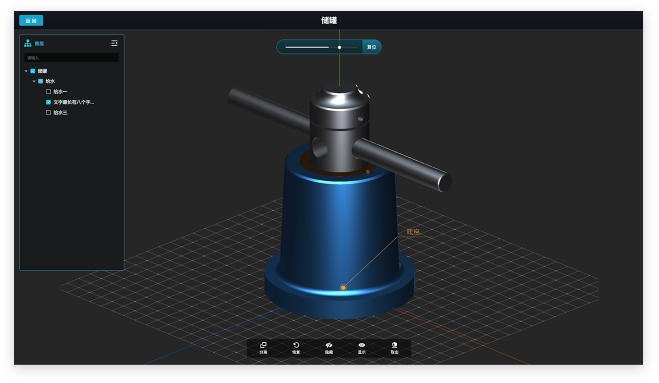Click the orange annotation label text
Screen dimensions: 659x383
pyautogui.click(x=413, y=232)
